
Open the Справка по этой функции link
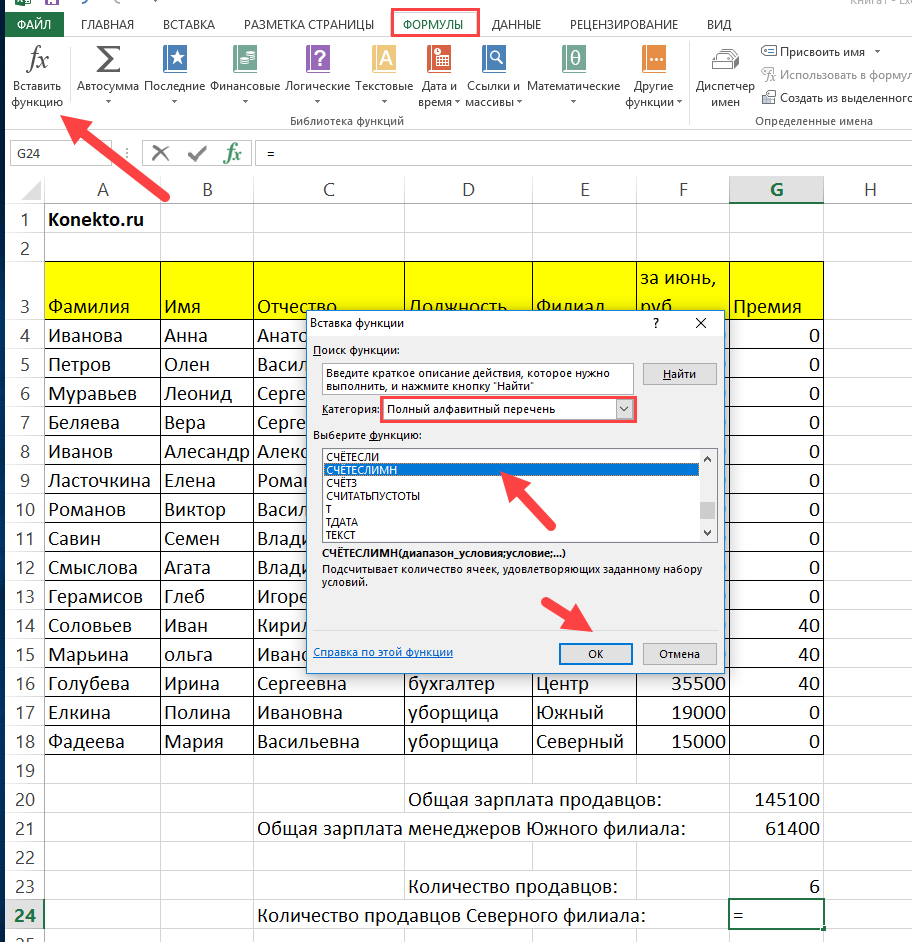pyautogui.click(x=383, y=652)
